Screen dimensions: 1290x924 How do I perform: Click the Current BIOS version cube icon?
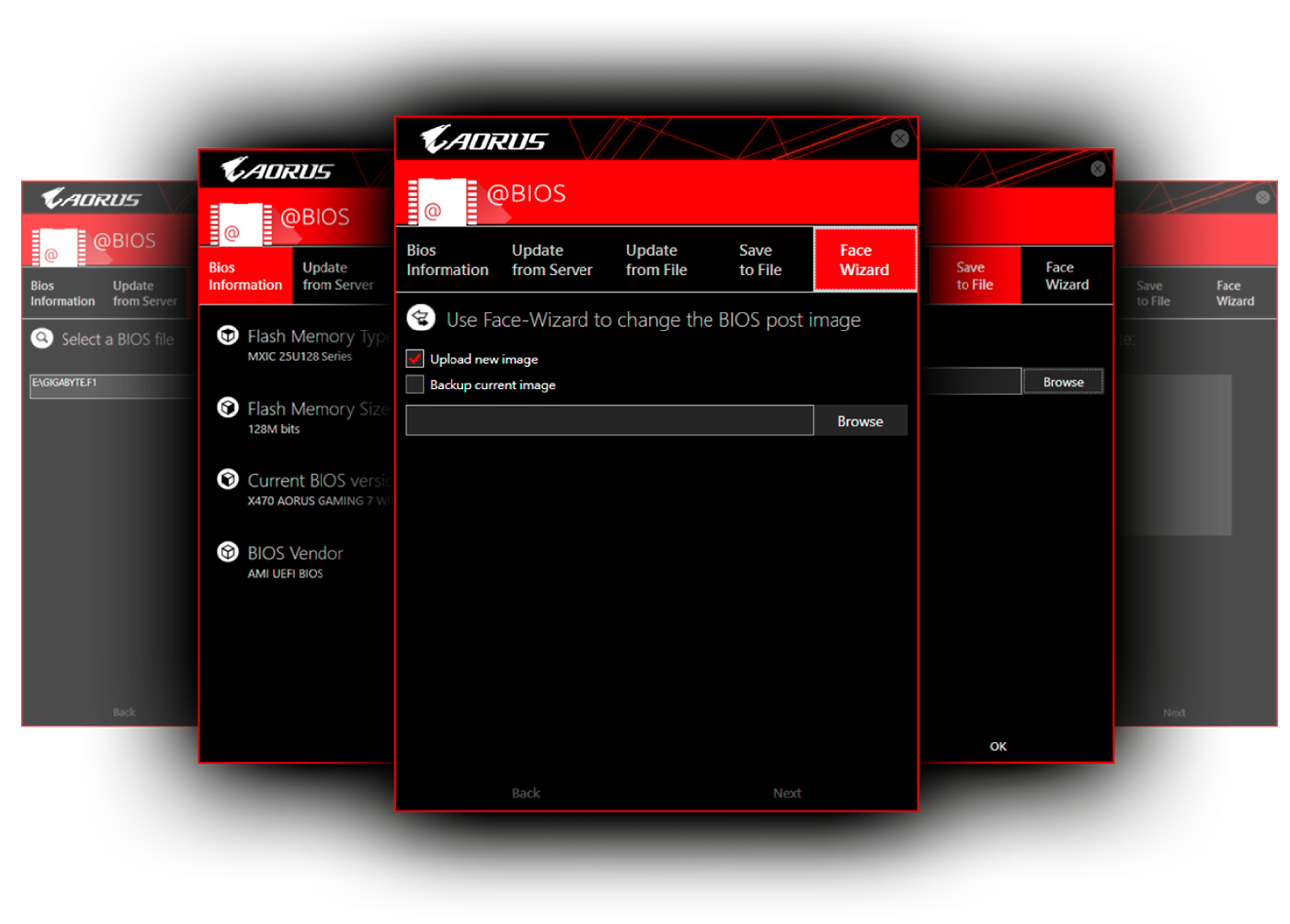[228, 480]
